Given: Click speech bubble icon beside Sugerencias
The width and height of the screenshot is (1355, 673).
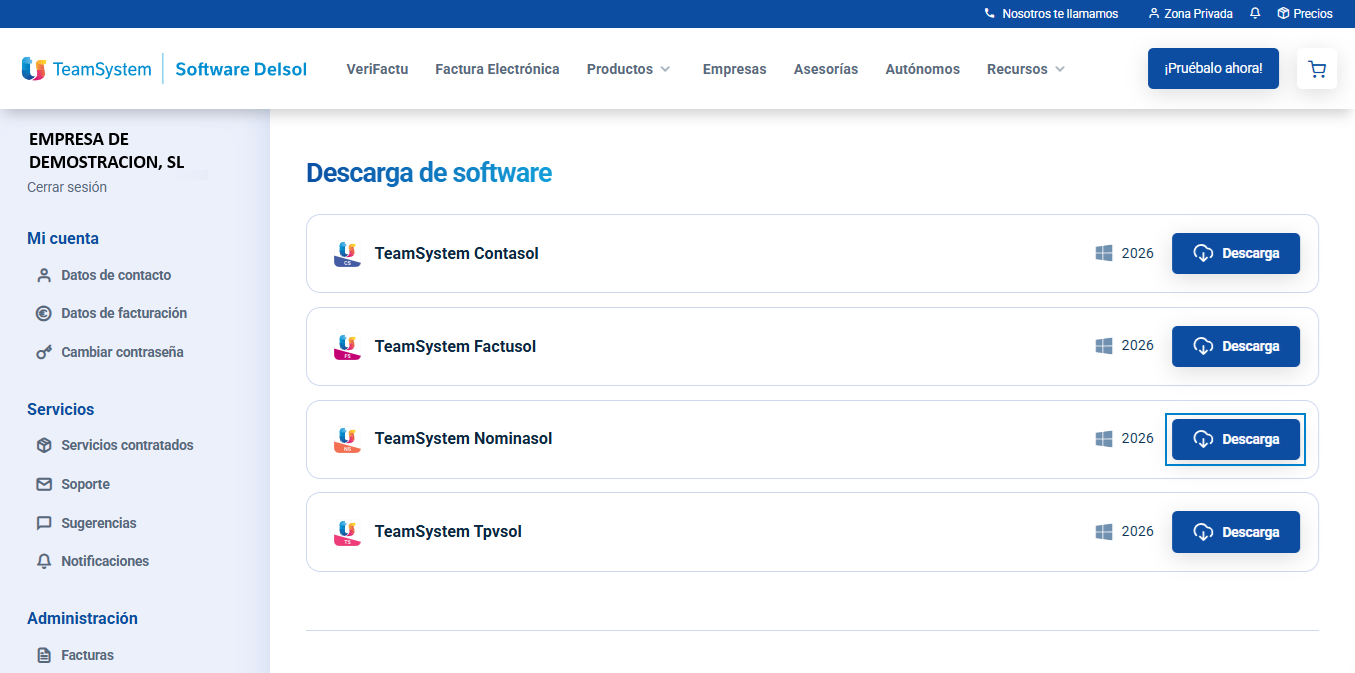Looking at the screenshot, I should tap(44, 523).
